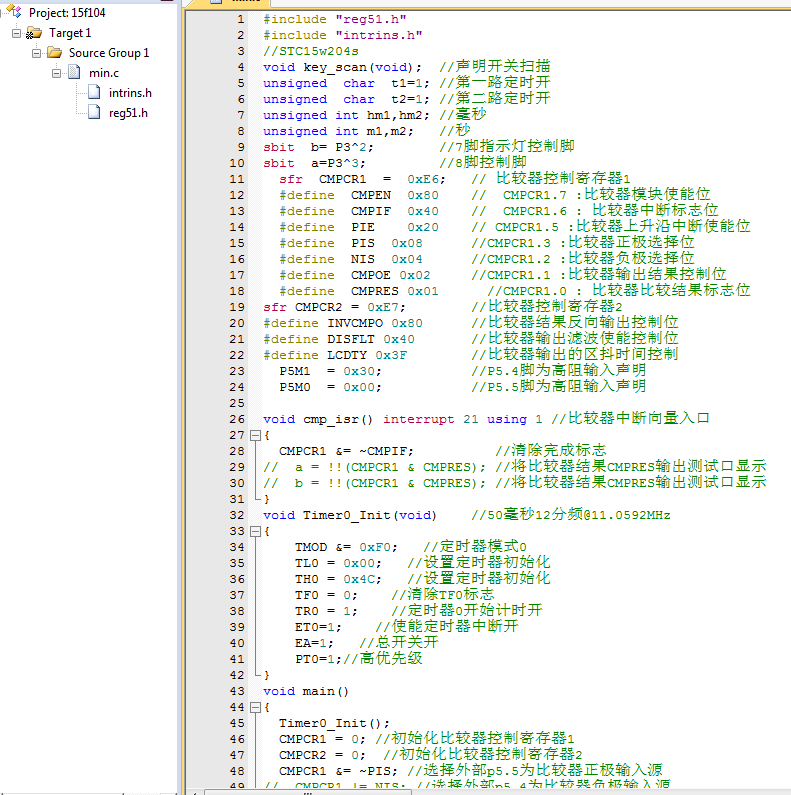Click the void key_scan(void); declaration
This screenshot has width=791, height=795.
click(342, 67)
